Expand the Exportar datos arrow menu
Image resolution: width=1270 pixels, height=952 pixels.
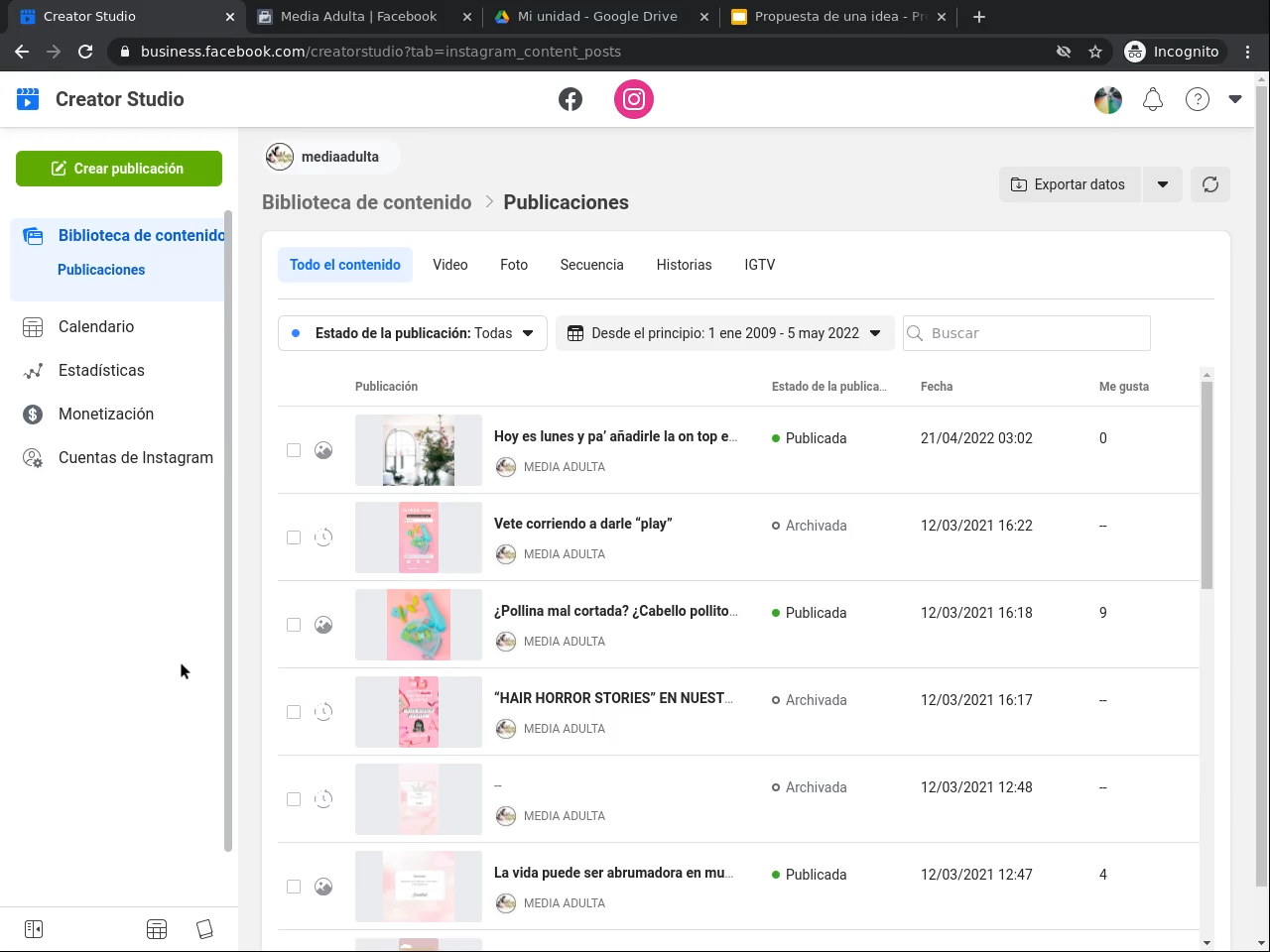coord(1163,184)
